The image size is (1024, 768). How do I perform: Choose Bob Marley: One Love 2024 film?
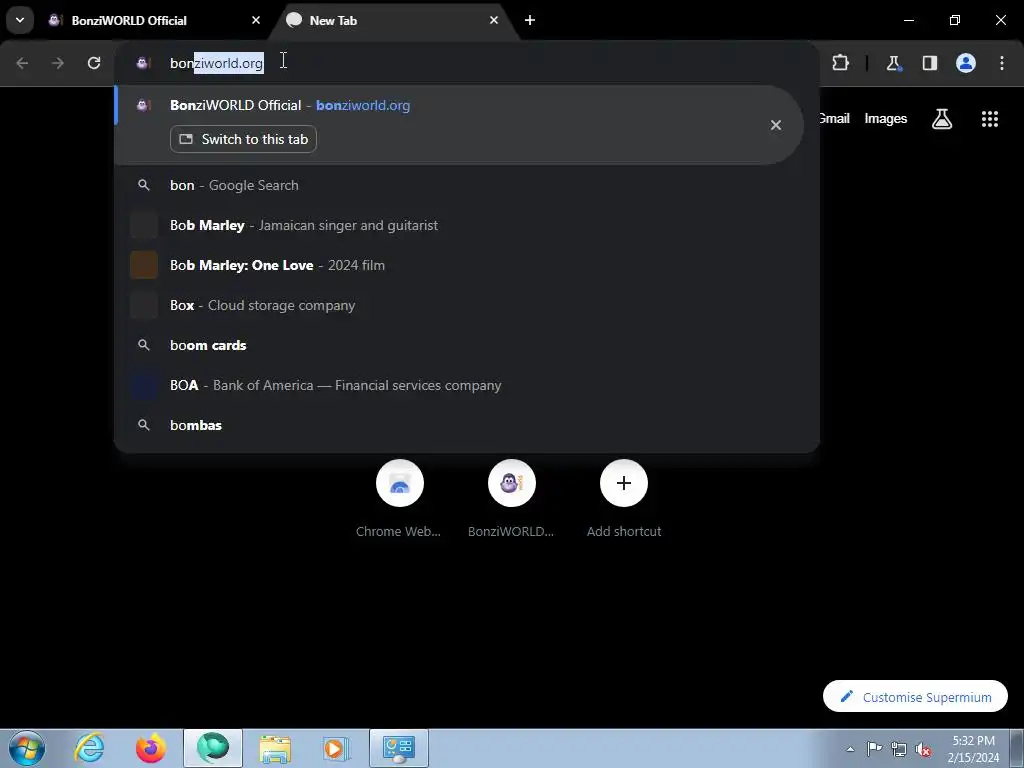466,265
